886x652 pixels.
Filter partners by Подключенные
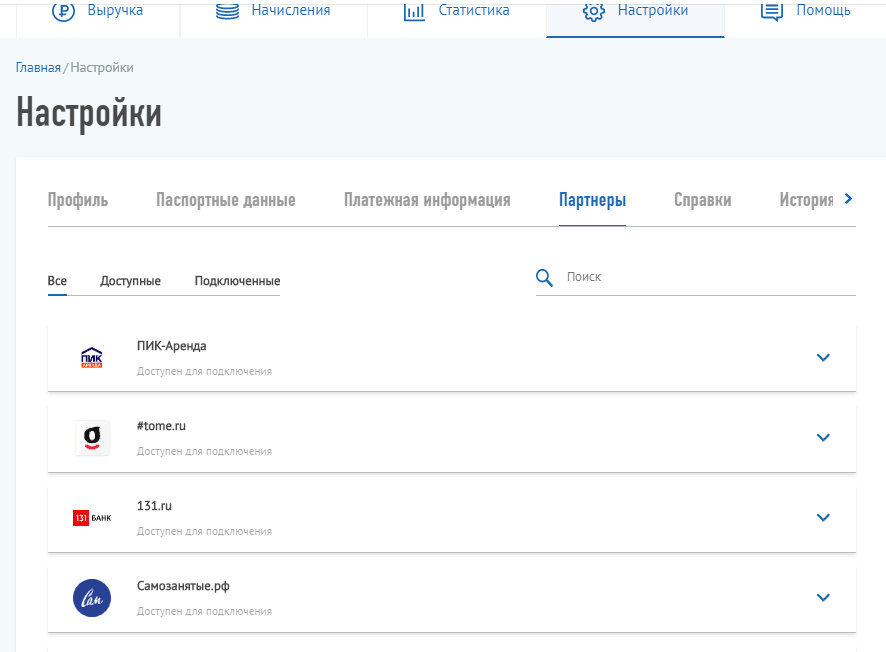point(237,281)
